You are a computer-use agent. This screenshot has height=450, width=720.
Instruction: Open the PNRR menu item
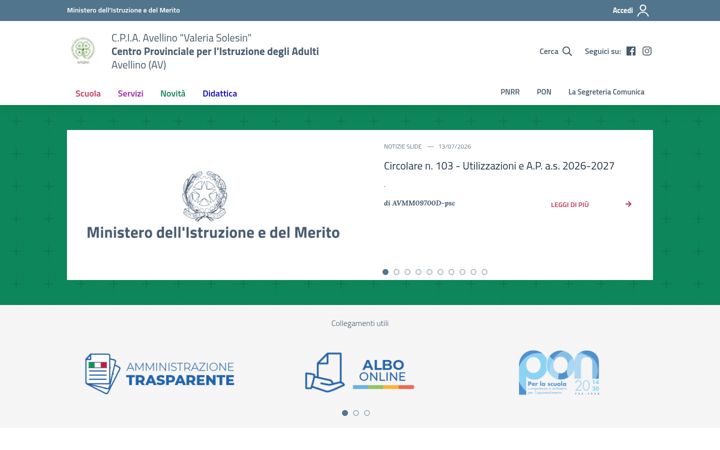[510, 92]
